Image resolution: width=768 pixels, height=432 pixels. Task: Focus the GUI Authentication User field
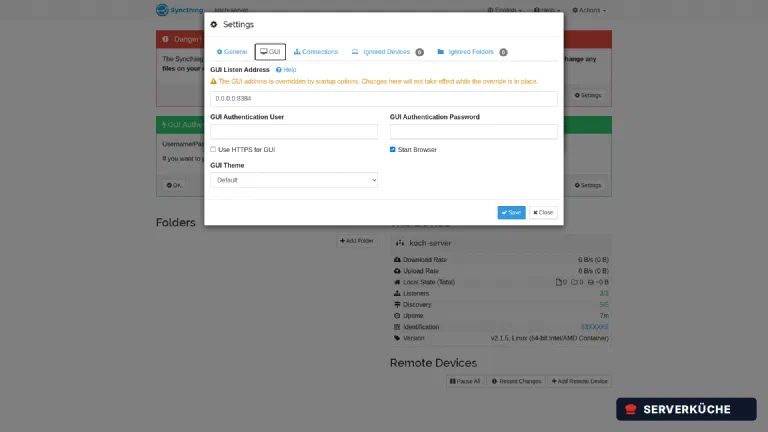[x=294, y=132]
